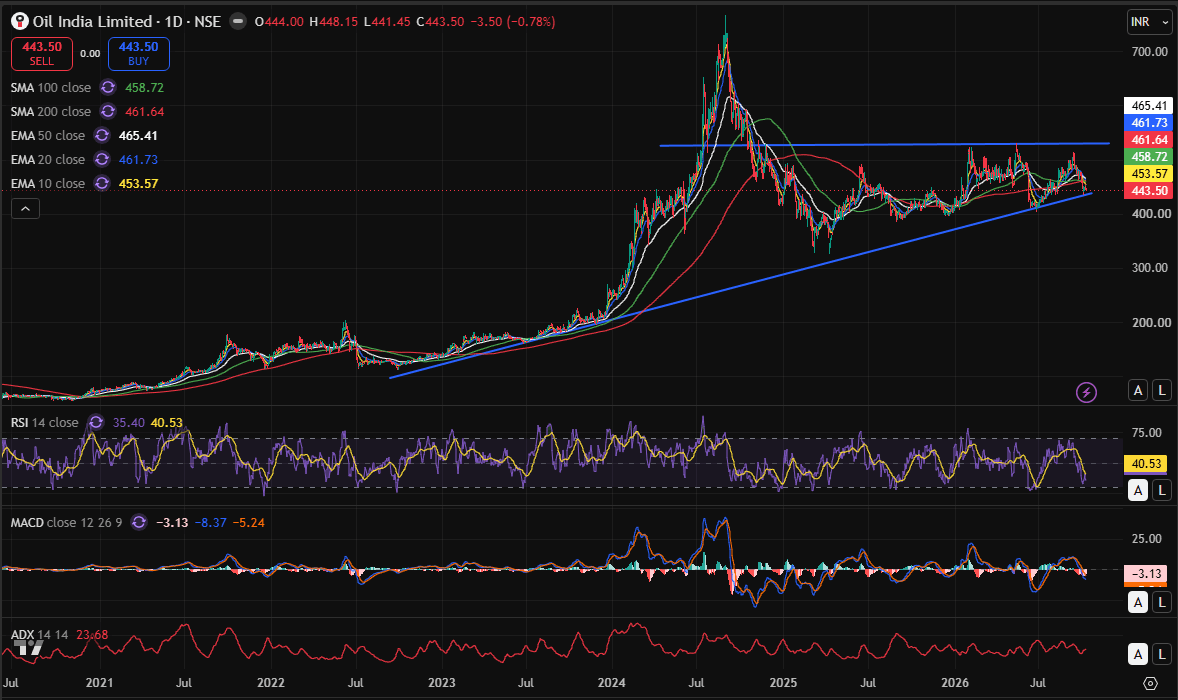Select the SMA 200 close indicator label

(50, 111)
